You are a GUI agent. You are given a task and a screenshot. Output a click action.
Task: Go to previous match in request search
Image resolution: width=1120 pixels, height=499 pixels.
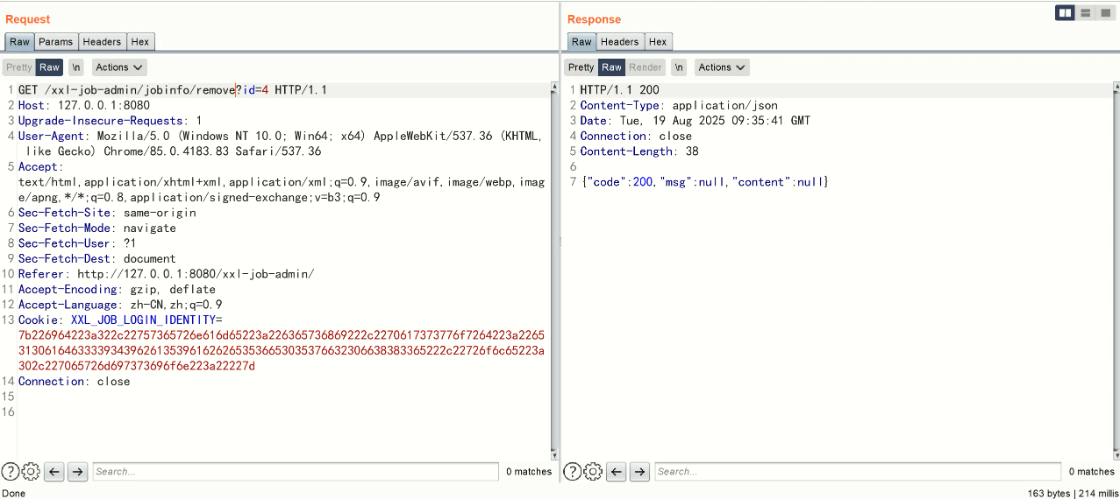coord(55,471)
